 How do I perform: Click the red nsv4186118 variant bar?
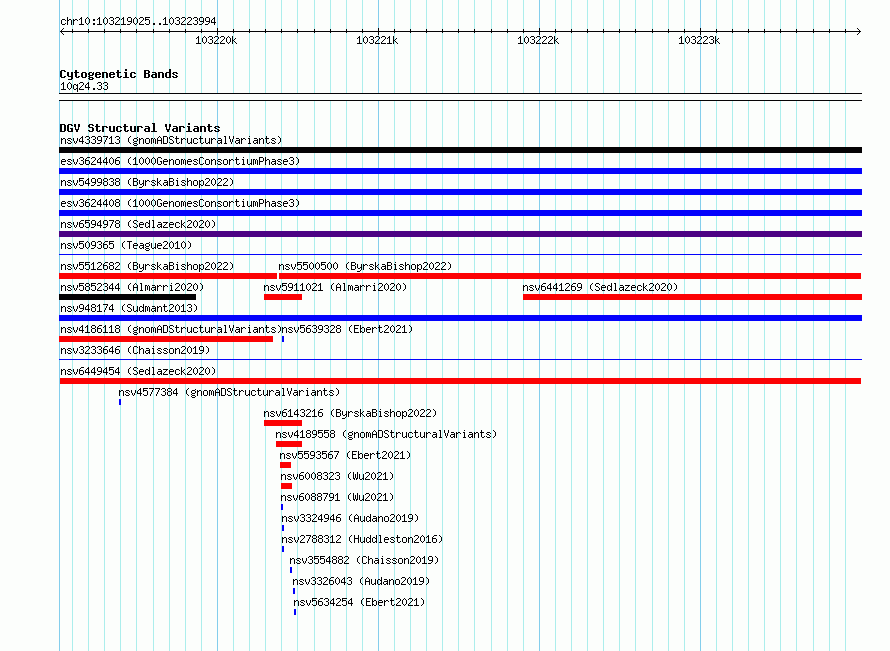(x=166, y=339)
